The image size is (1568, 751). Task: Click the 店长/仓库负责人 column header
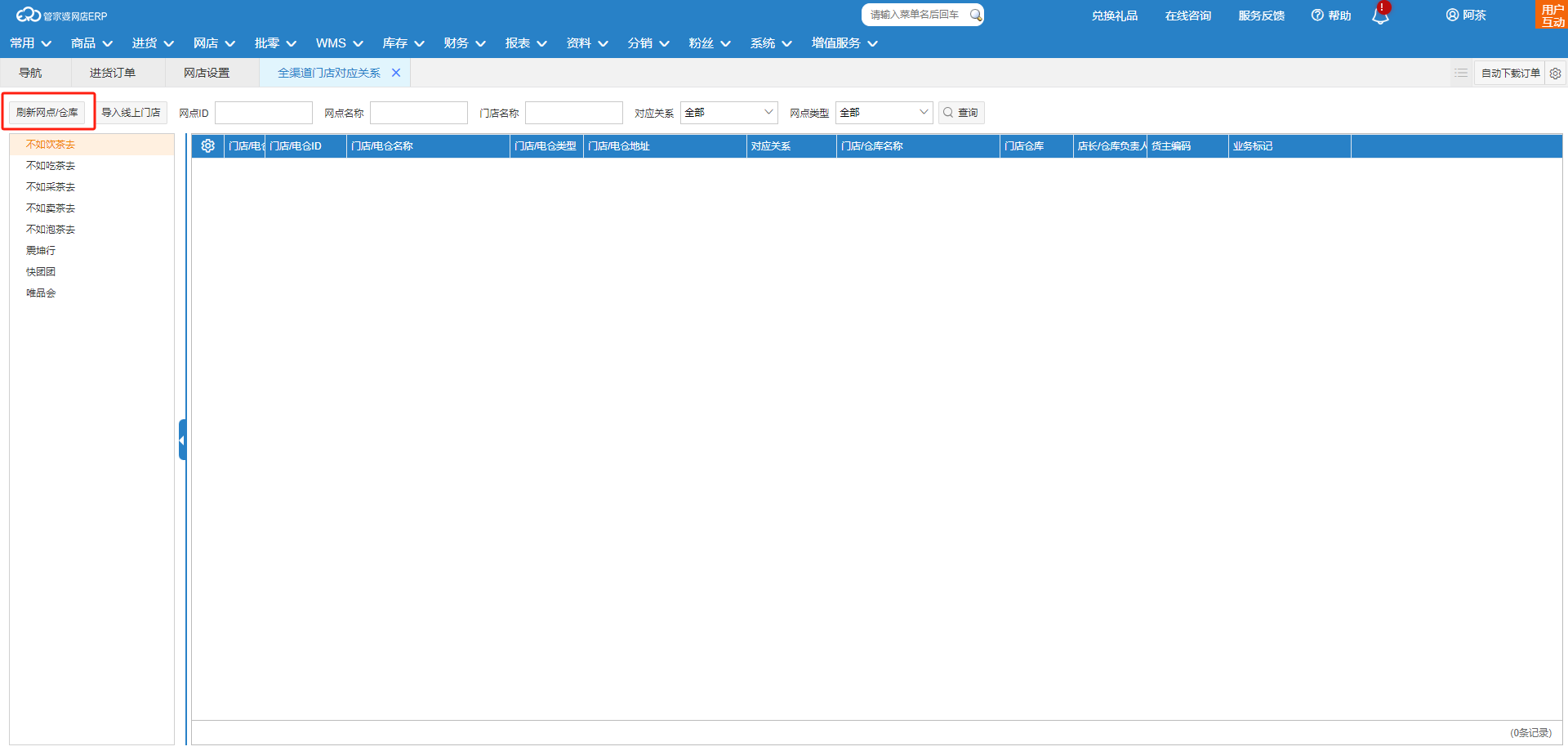(1111, 146)
